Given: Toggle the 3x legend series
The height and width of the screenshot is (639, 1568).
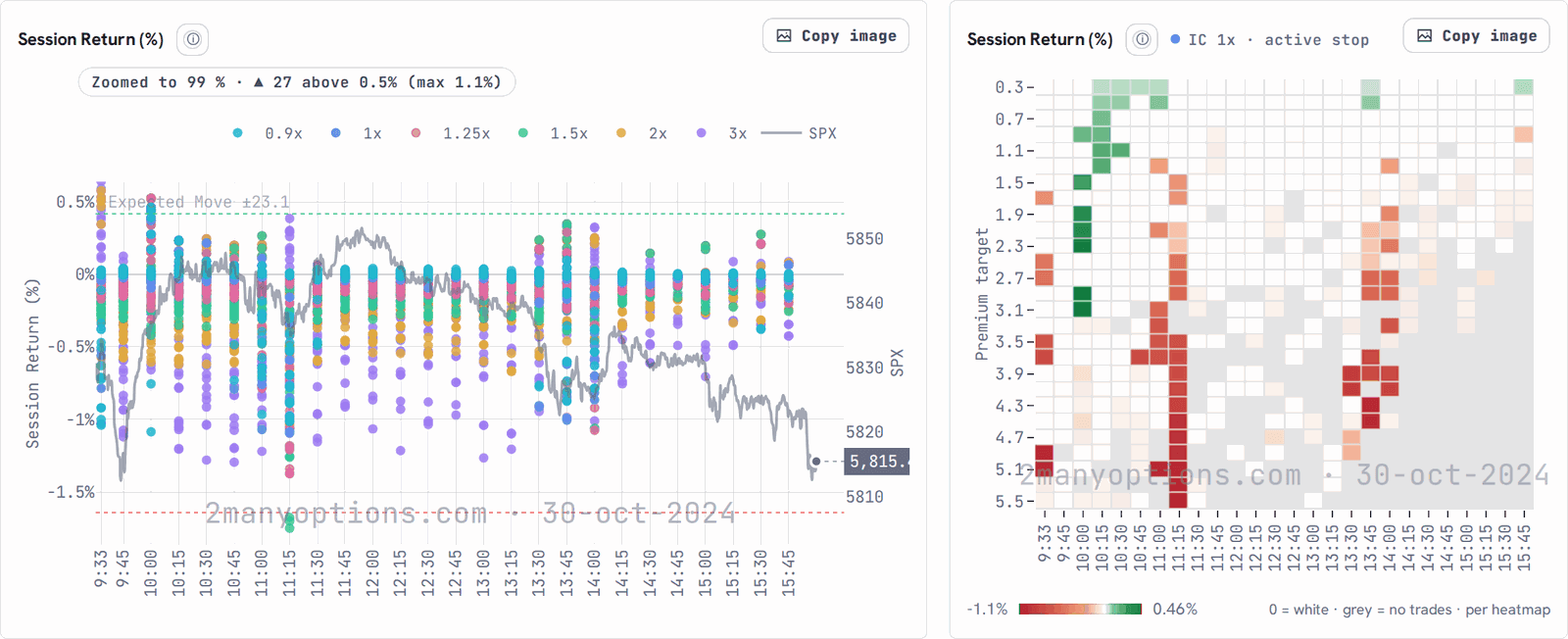Looking at the screenshot, I should (722, 133).
